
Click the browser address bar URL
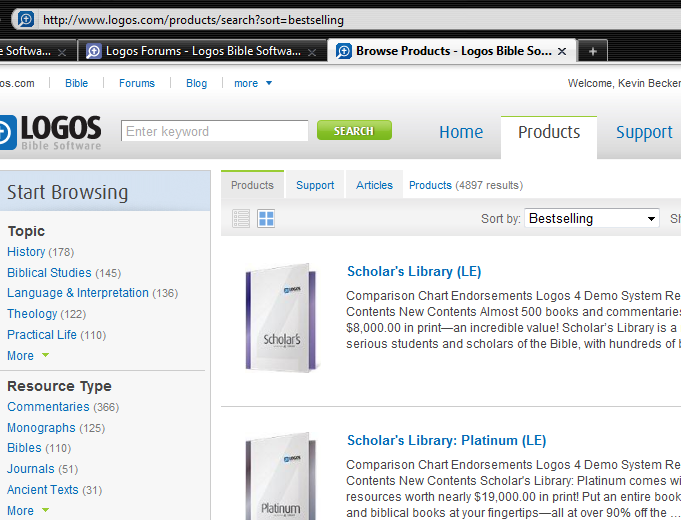193,20
